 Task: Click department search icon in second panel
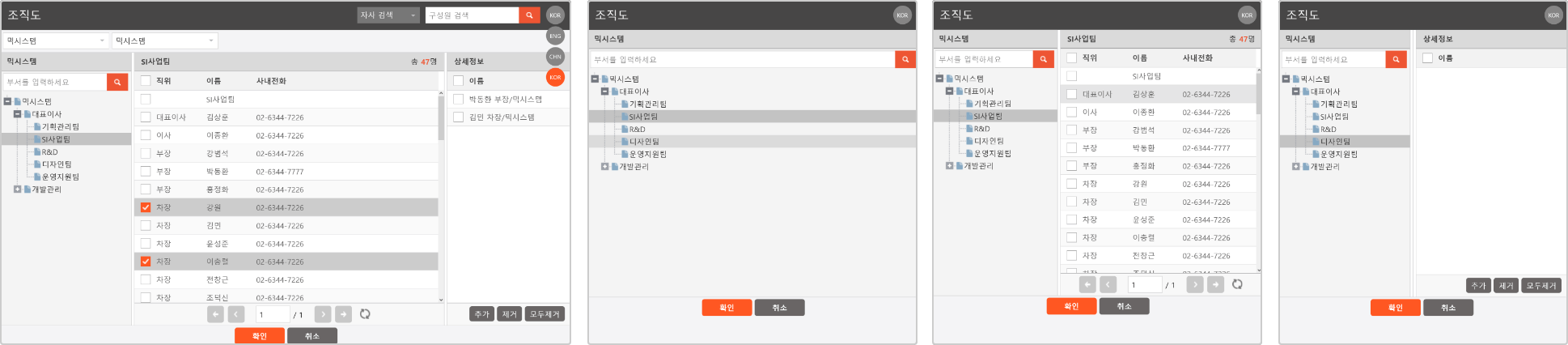pyautogui.click(x=905, y=59)
